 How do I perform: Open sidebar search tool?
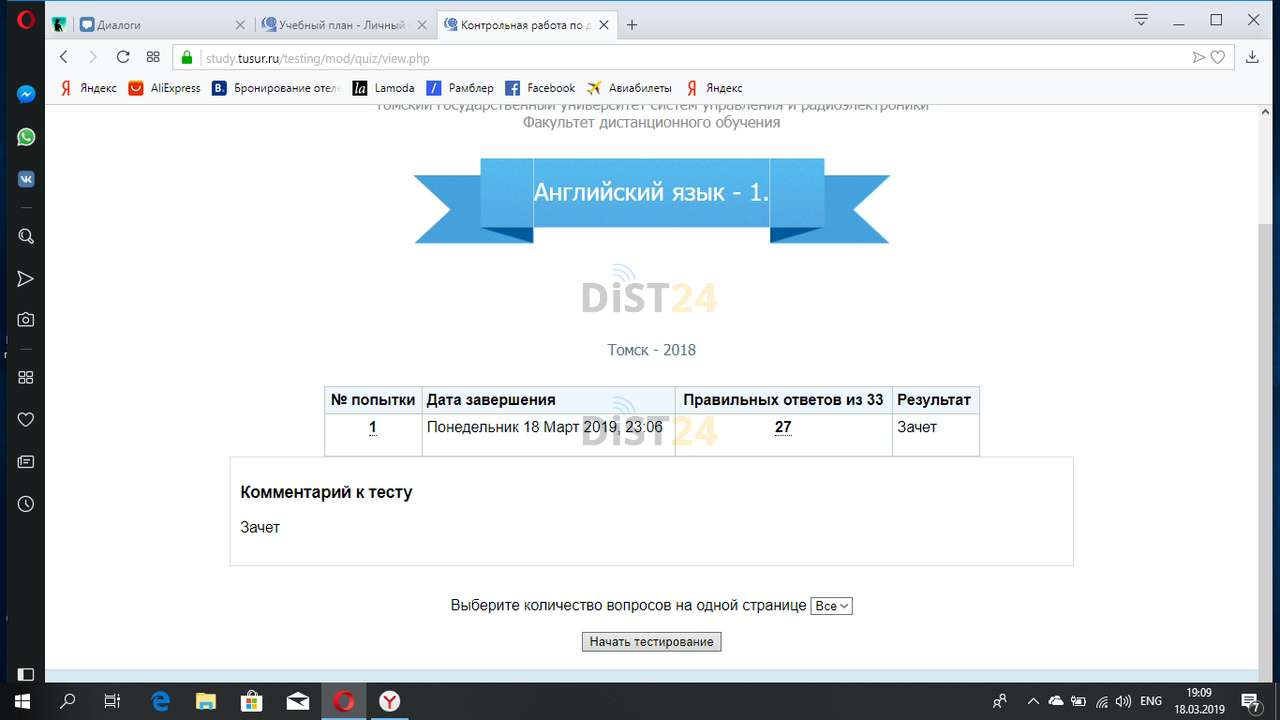[25, 236]
